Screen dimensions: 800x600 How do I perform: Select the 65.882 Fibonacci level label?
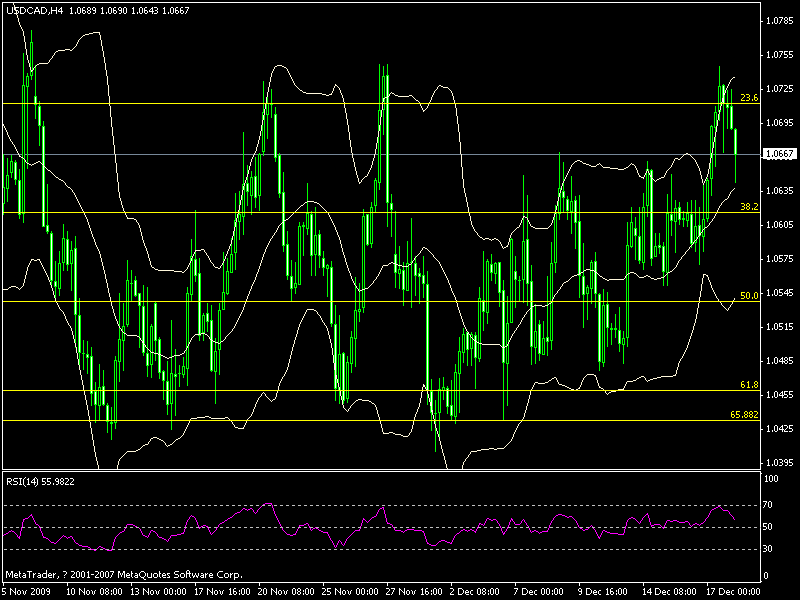(x=744, y=415)
